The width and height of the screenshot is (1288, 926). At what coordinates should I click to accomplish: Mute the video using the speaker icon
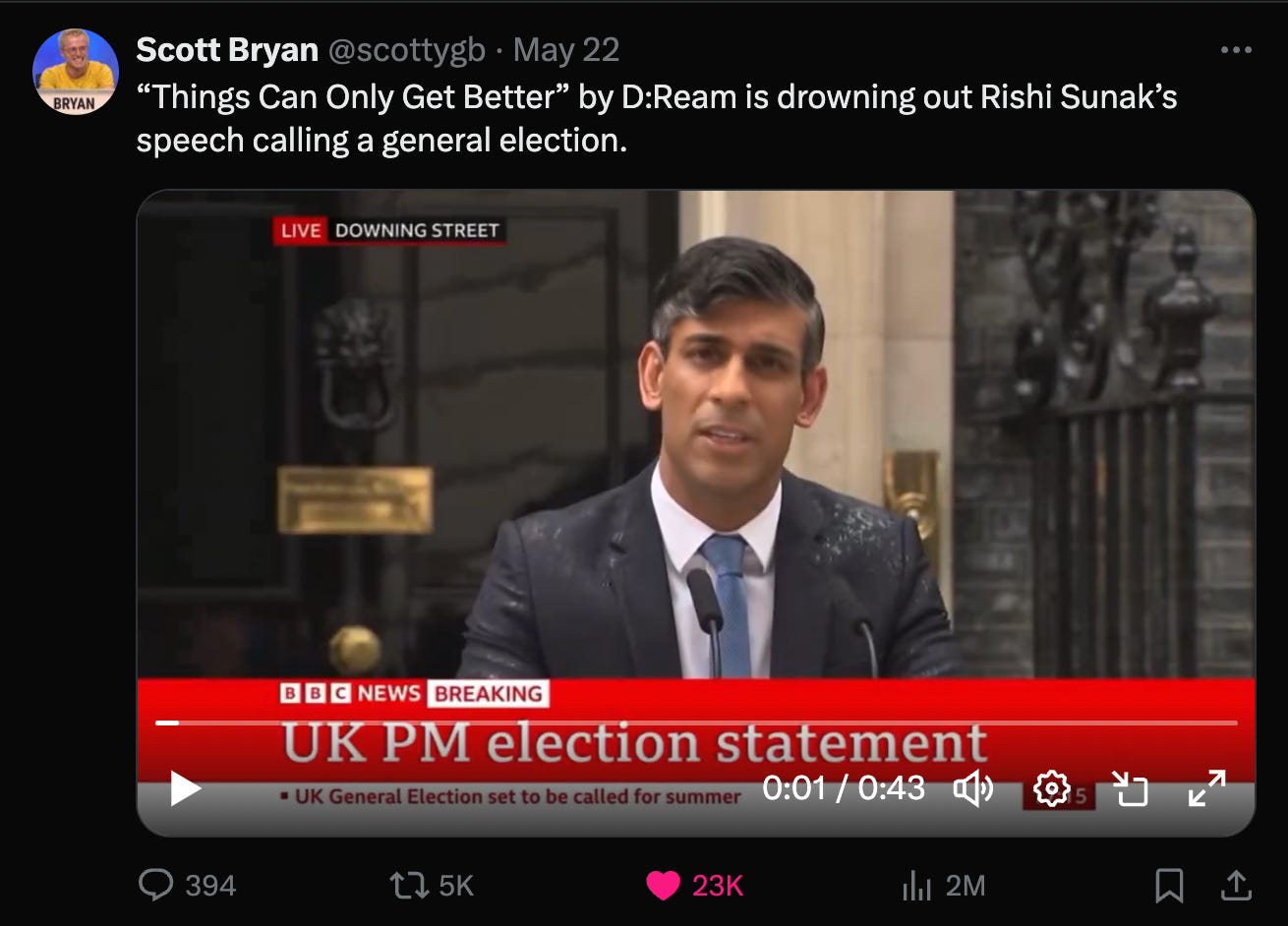click(973, 788)
